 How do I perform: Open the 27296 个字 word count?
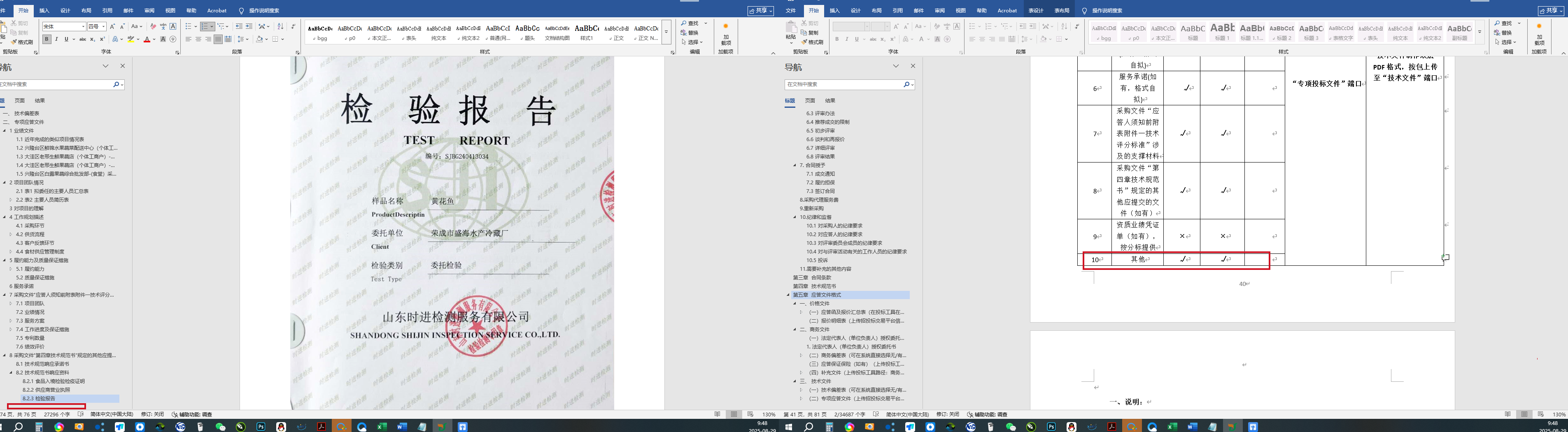(x=57, y=414)
